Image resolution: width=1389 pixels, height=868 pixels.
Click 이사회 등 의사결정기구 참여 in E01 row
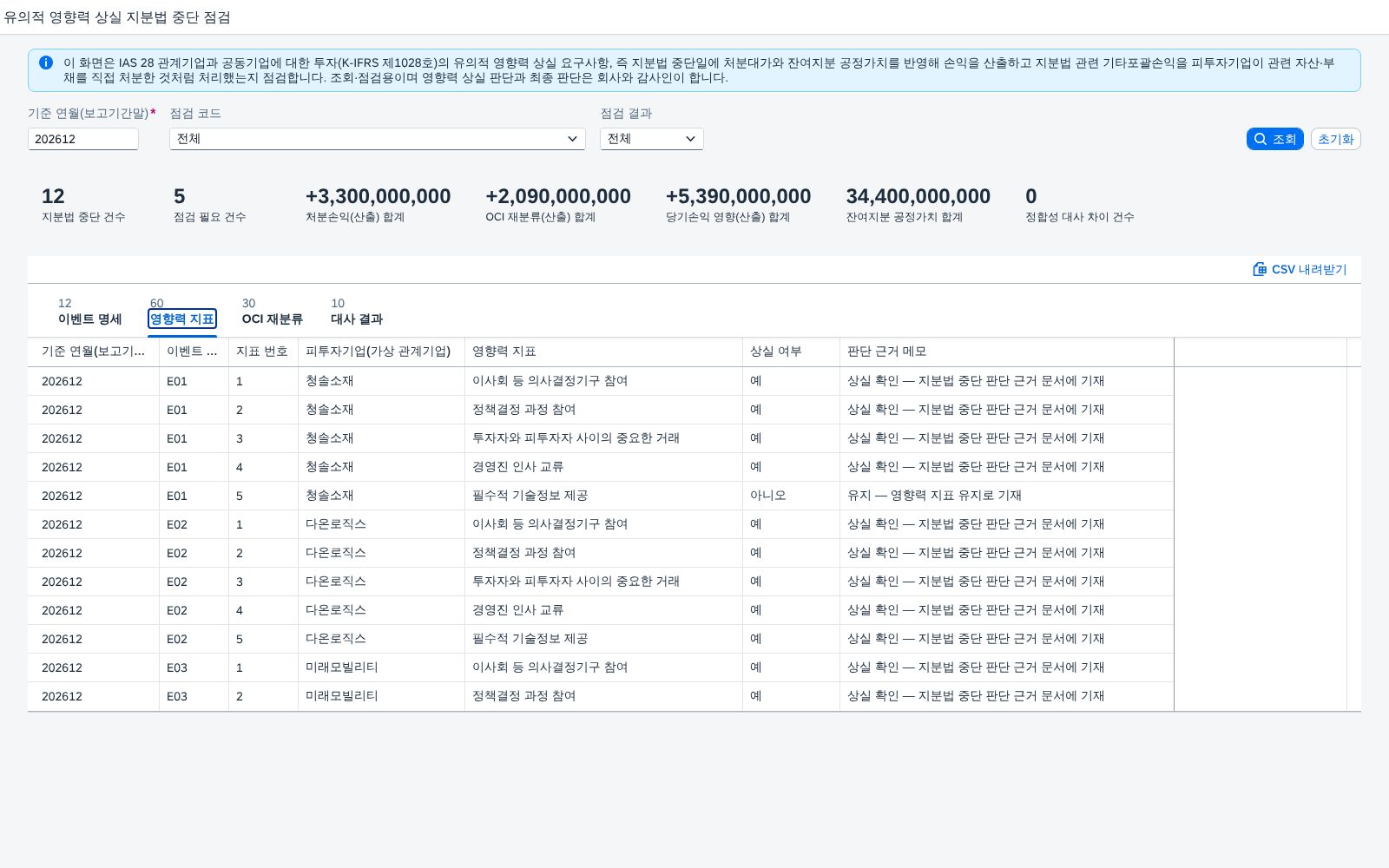pyautogui.click(x=550, y=381)
